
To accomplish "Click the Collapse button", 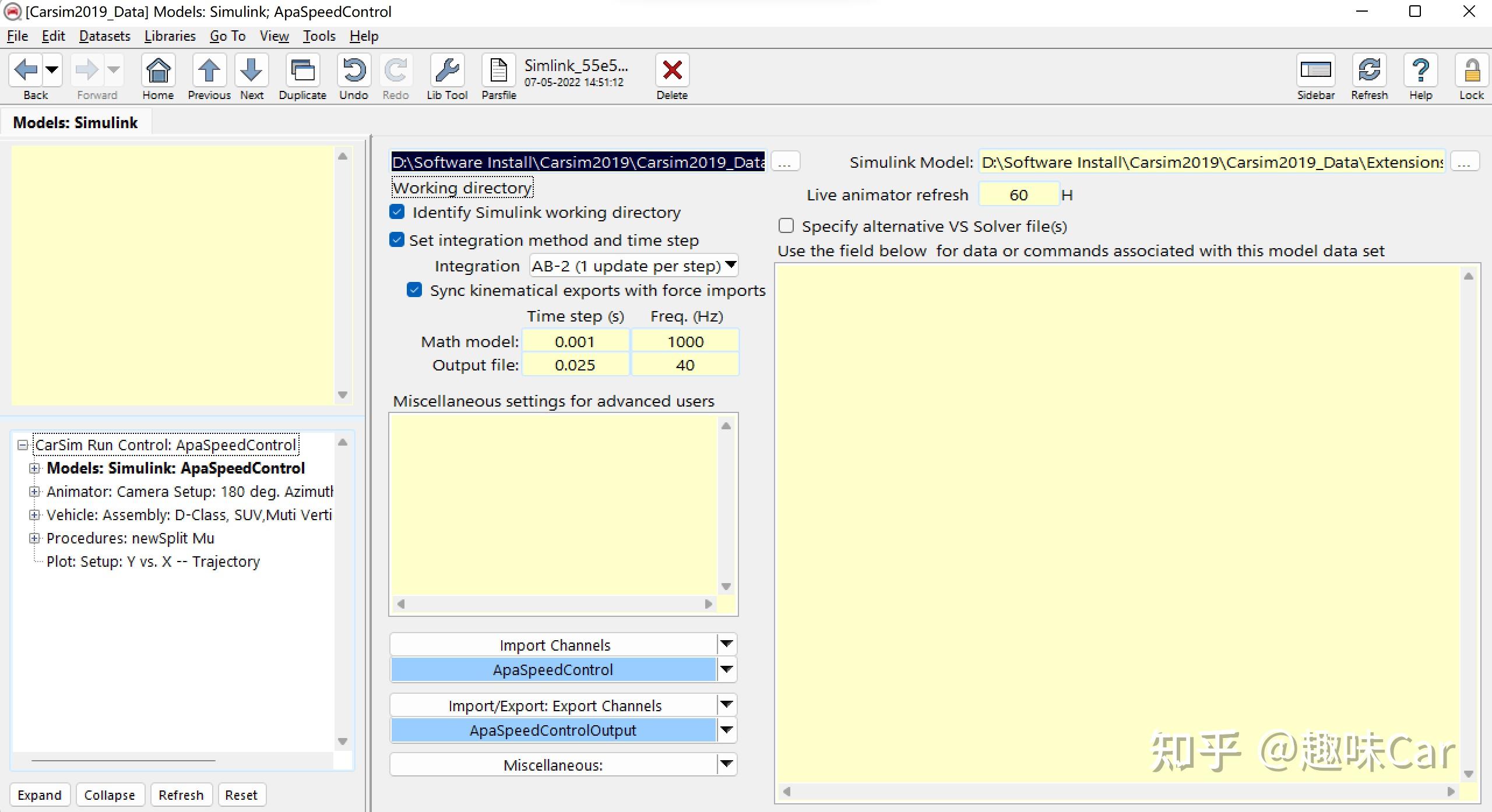I will point(109,795).
